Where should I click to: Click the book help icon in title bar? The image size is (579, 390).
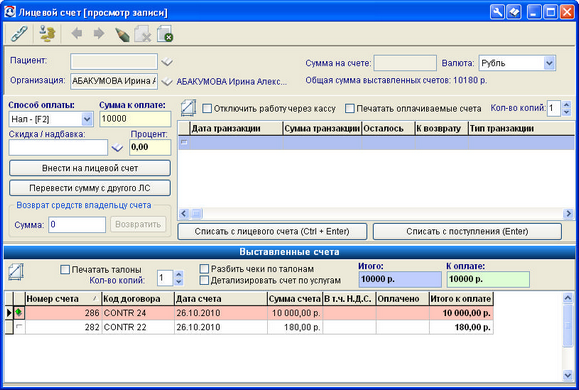click(514, 12)
